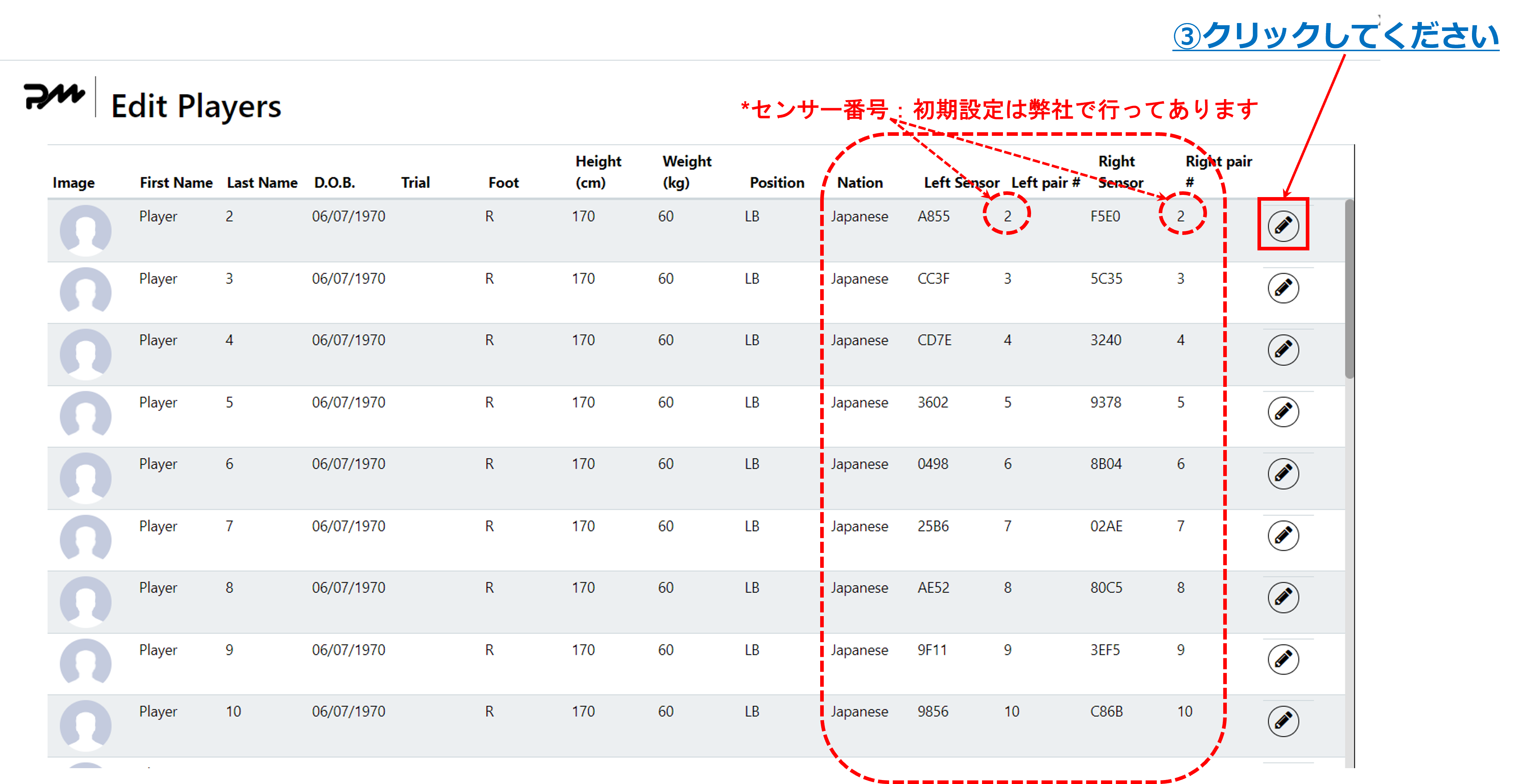Image resolution: width=1521 pixels, height=784 pixels.
Task: Click avatar image of Player 2
Action: point(85,230)
